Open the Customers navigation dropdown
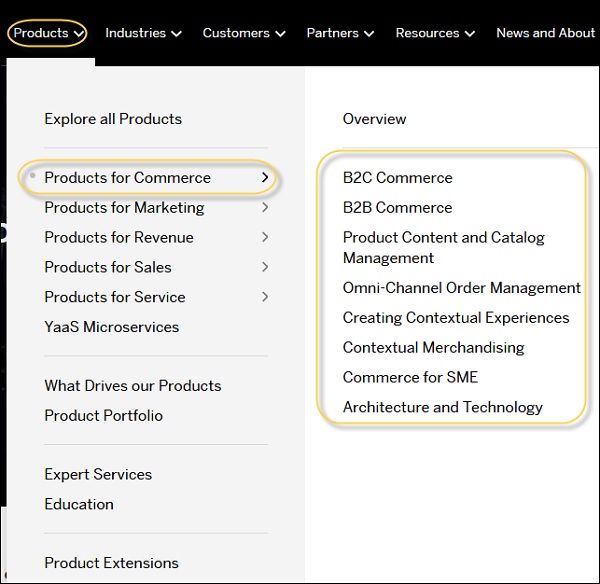Image resolution: width=600 pixels, height=584 pixels. [243, 33]
